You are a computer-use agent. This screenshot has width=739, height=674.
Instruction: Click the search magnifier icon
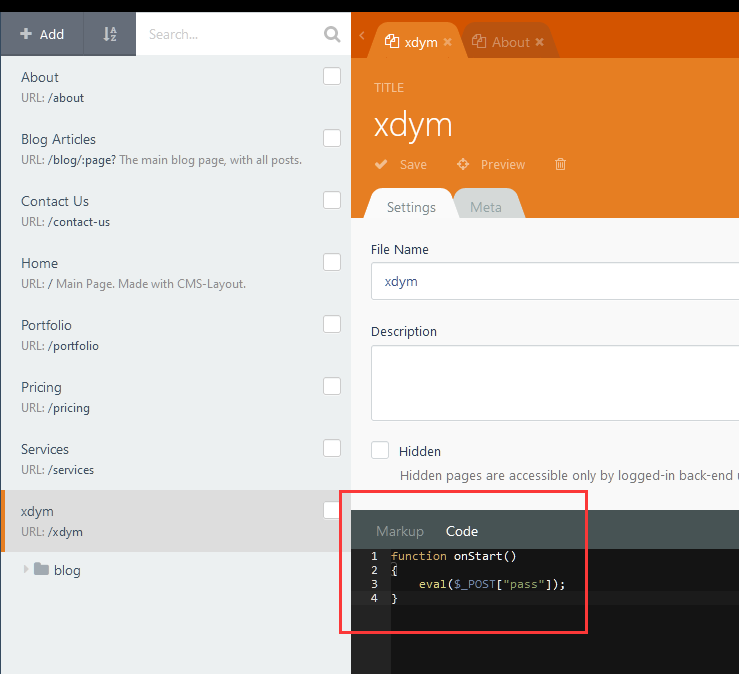(x=332, y=34)
